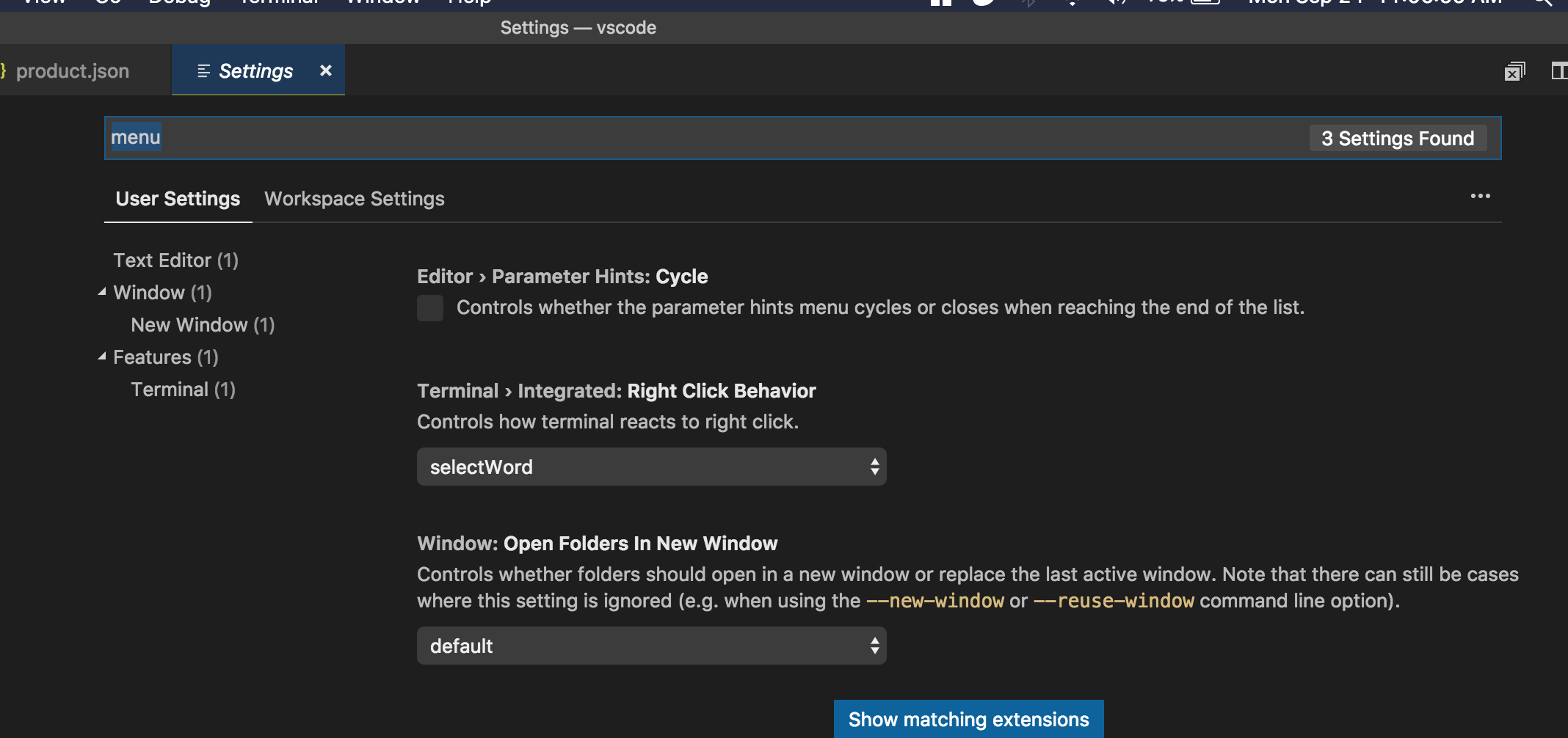Click Open Folders In New Window title
Viewport: 1568px width, 738px height.
597,544
